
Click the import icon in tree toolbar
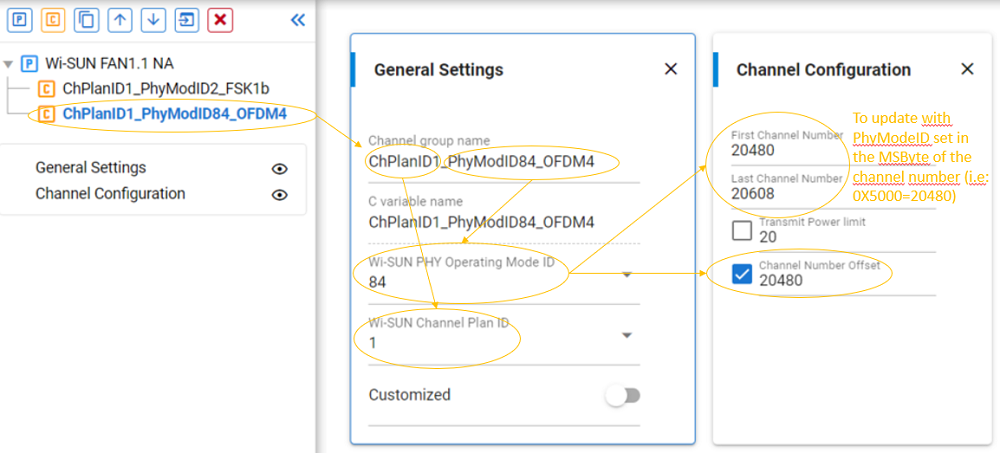coord(186,20)
